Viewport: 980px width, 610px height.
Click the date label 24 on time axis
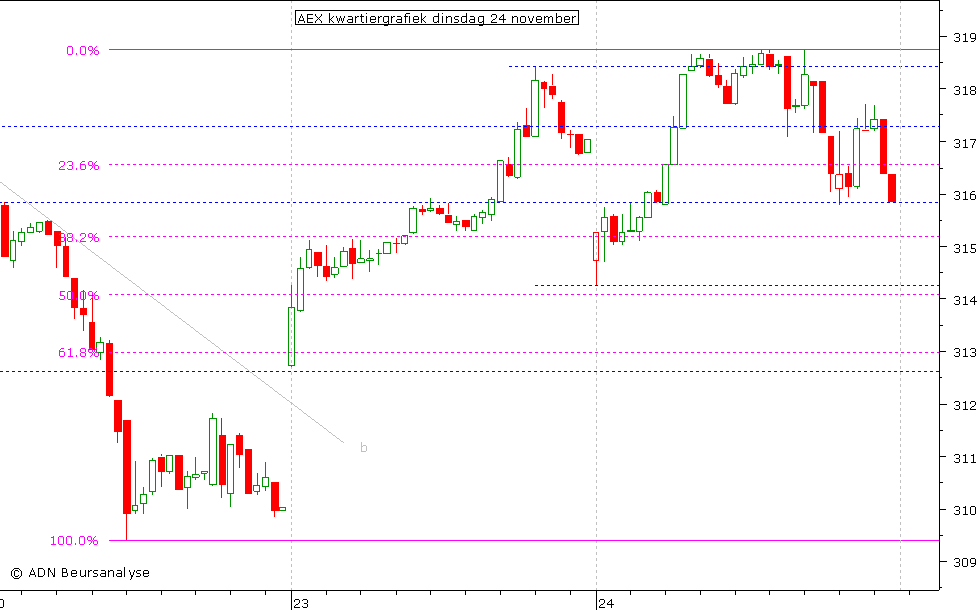[x=606, y=603]
